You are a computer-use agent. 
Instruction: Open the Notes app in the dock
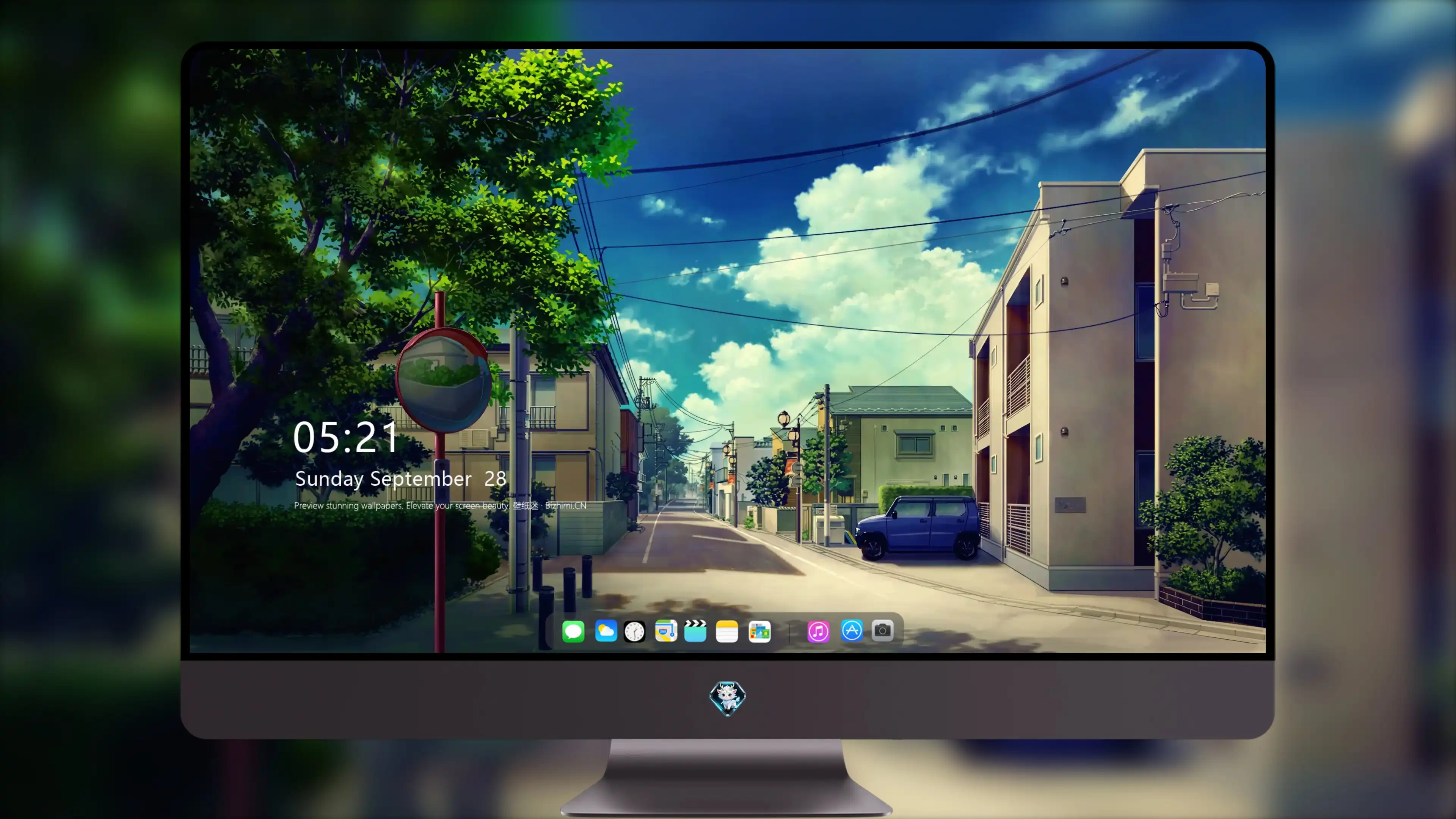click(x=727, y=631)
